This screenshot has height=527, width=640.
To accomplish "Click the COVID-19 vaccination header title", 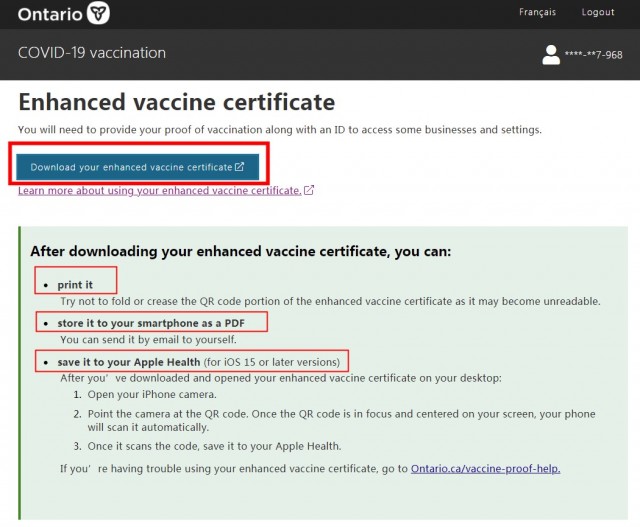I will [x=92, y=53].
